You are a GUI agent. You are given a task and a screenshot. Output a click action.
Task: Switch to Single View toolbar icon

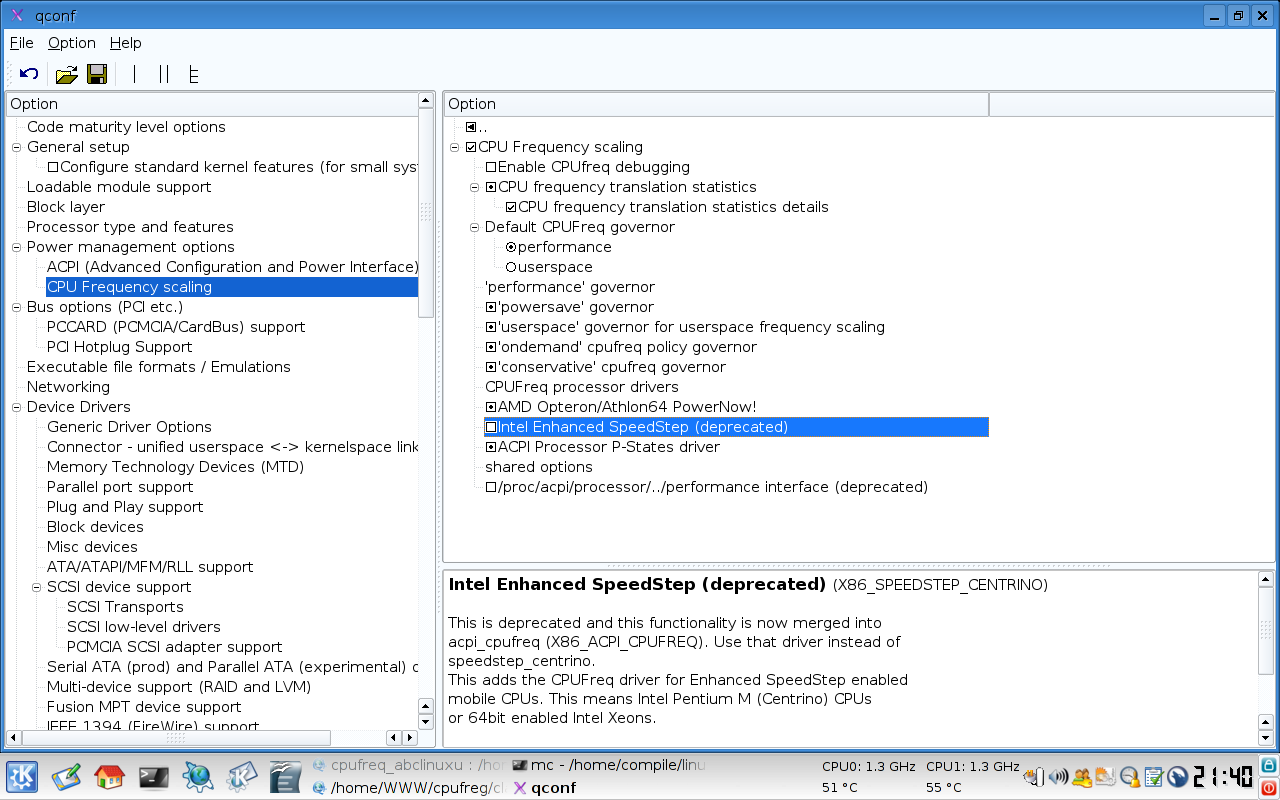135,74
